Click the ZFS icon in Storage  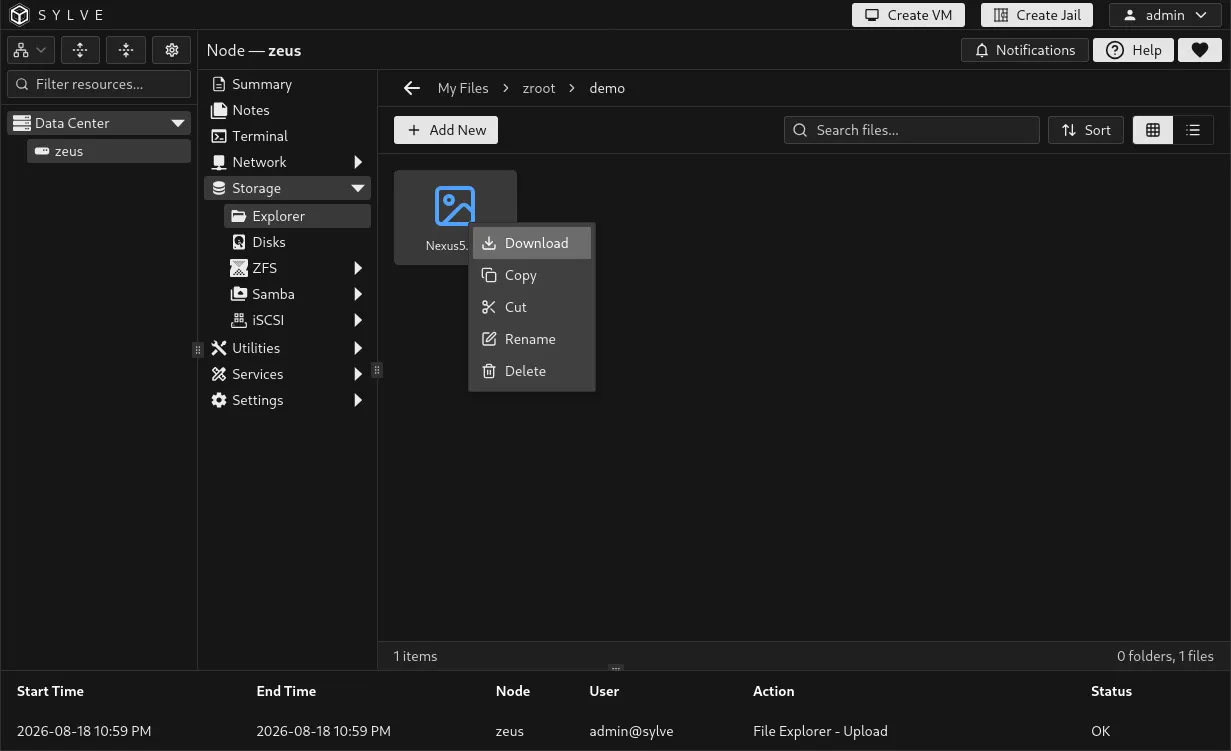point(239,268)
